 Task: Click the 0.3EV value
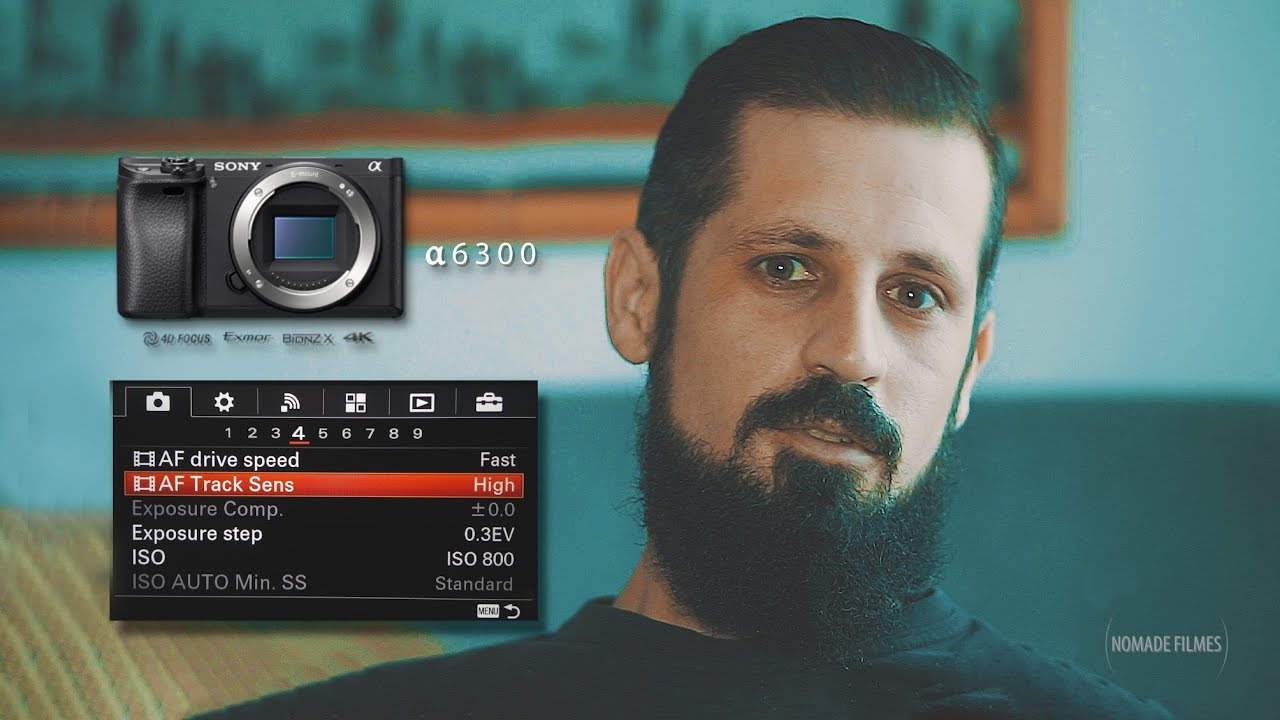[x=489, y=534]
